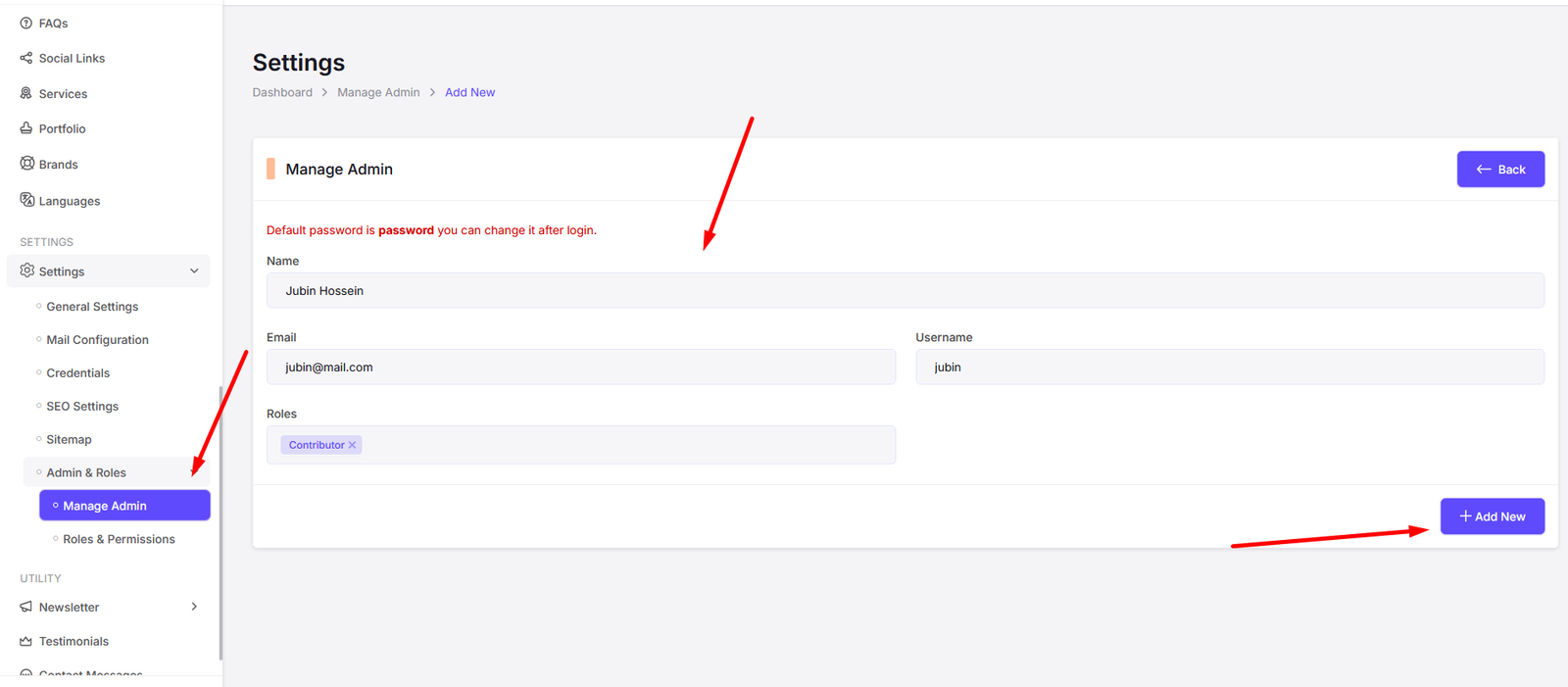Viewport: 1568px width, 687px height.
Task: Click the Email input field
Action: tap(580, 368)
